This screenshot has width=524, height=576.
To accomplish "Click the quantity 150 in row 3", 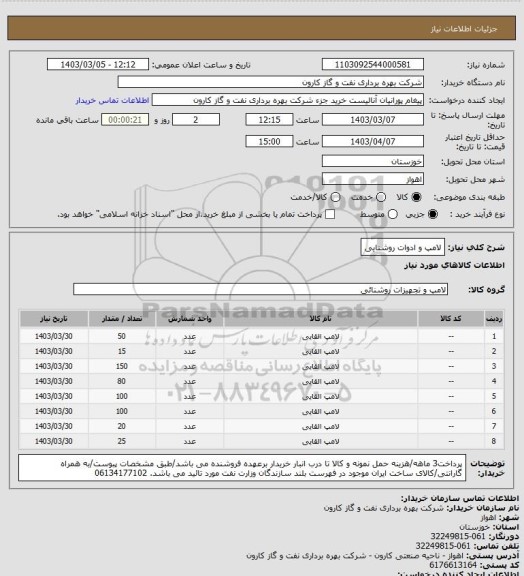I will 122,366.
